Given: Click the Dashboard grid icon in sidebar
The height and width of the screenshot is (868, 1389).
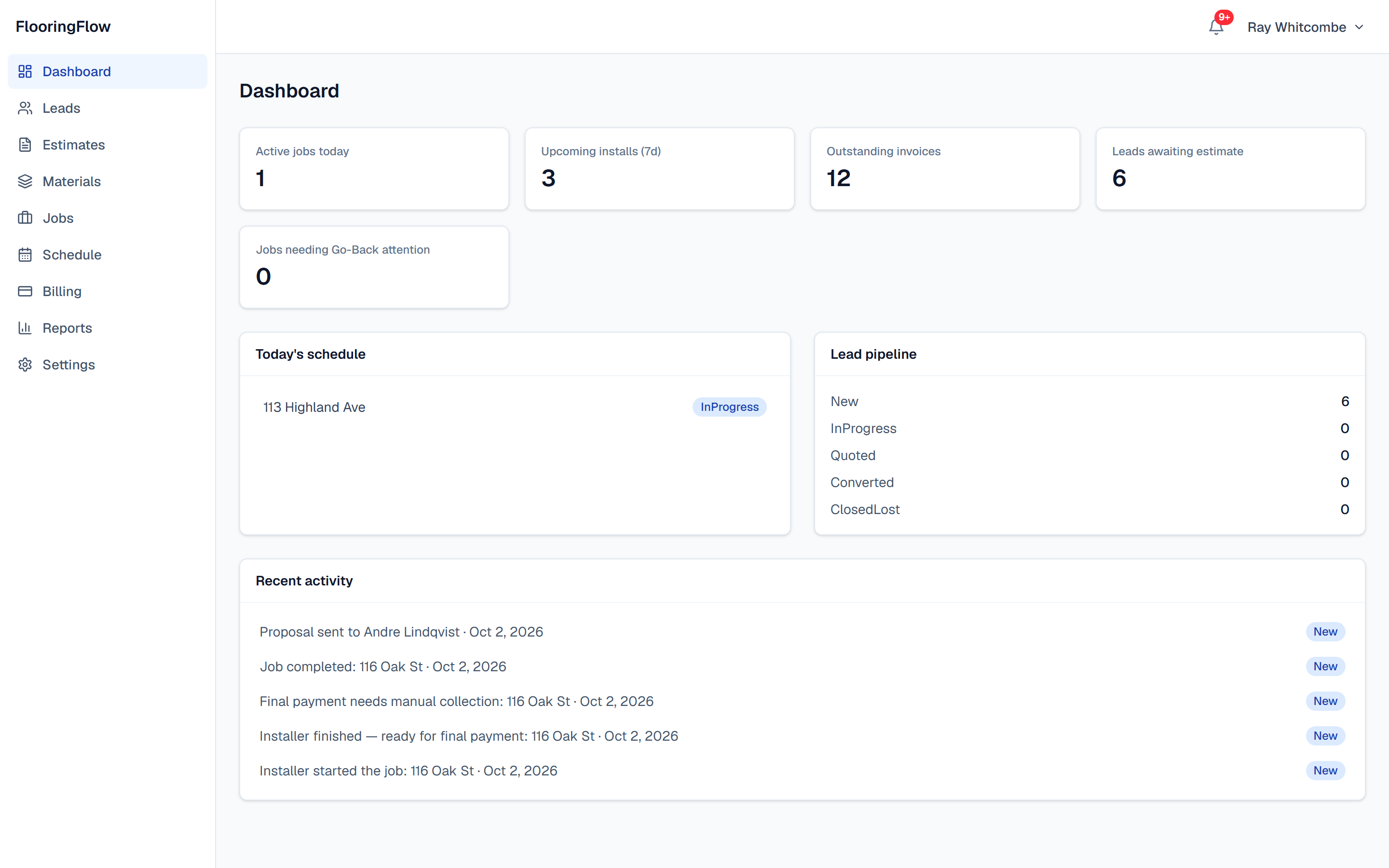Looking at the screenshot, I should pos(25,71).
